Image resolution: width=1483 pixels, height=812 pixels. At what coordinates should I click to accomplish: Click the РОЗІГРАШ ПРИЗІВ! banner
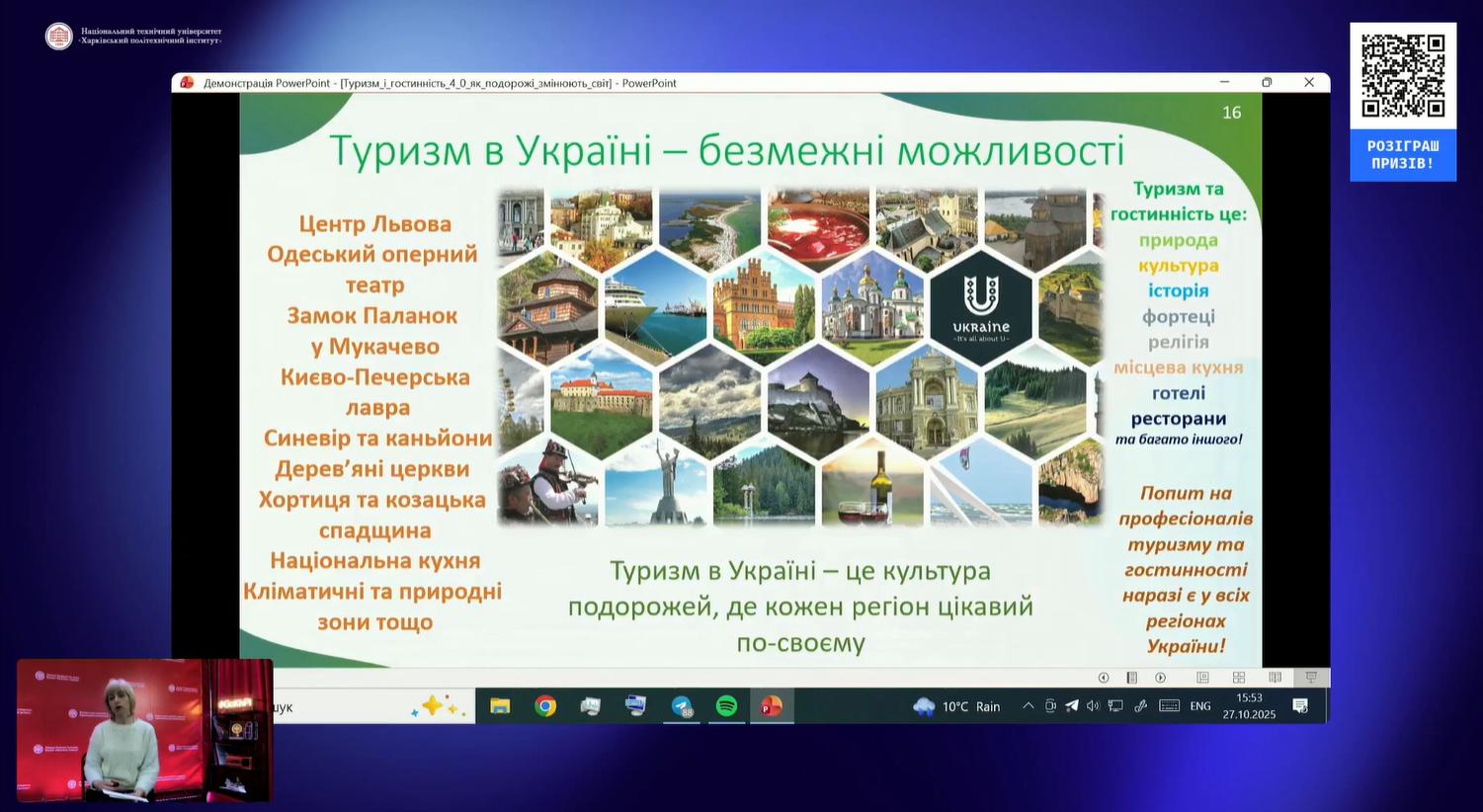[x=1403, y=155]
